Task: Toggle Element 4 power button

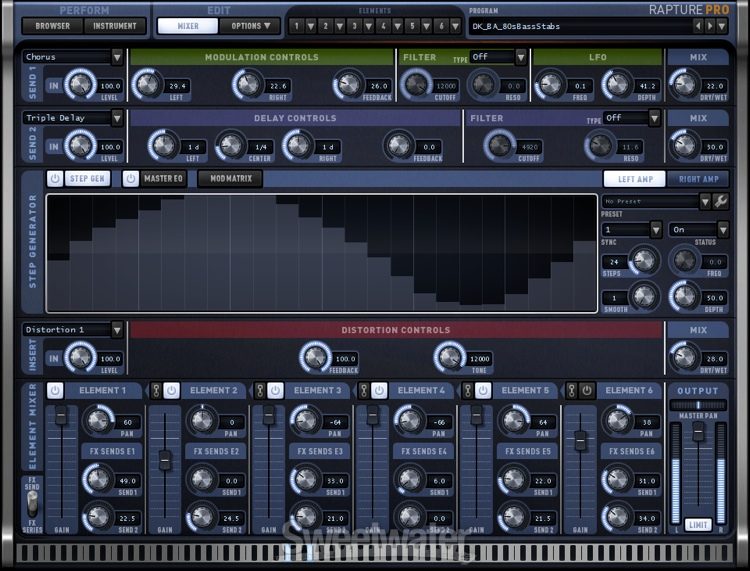Action: (x=379, y=390)
